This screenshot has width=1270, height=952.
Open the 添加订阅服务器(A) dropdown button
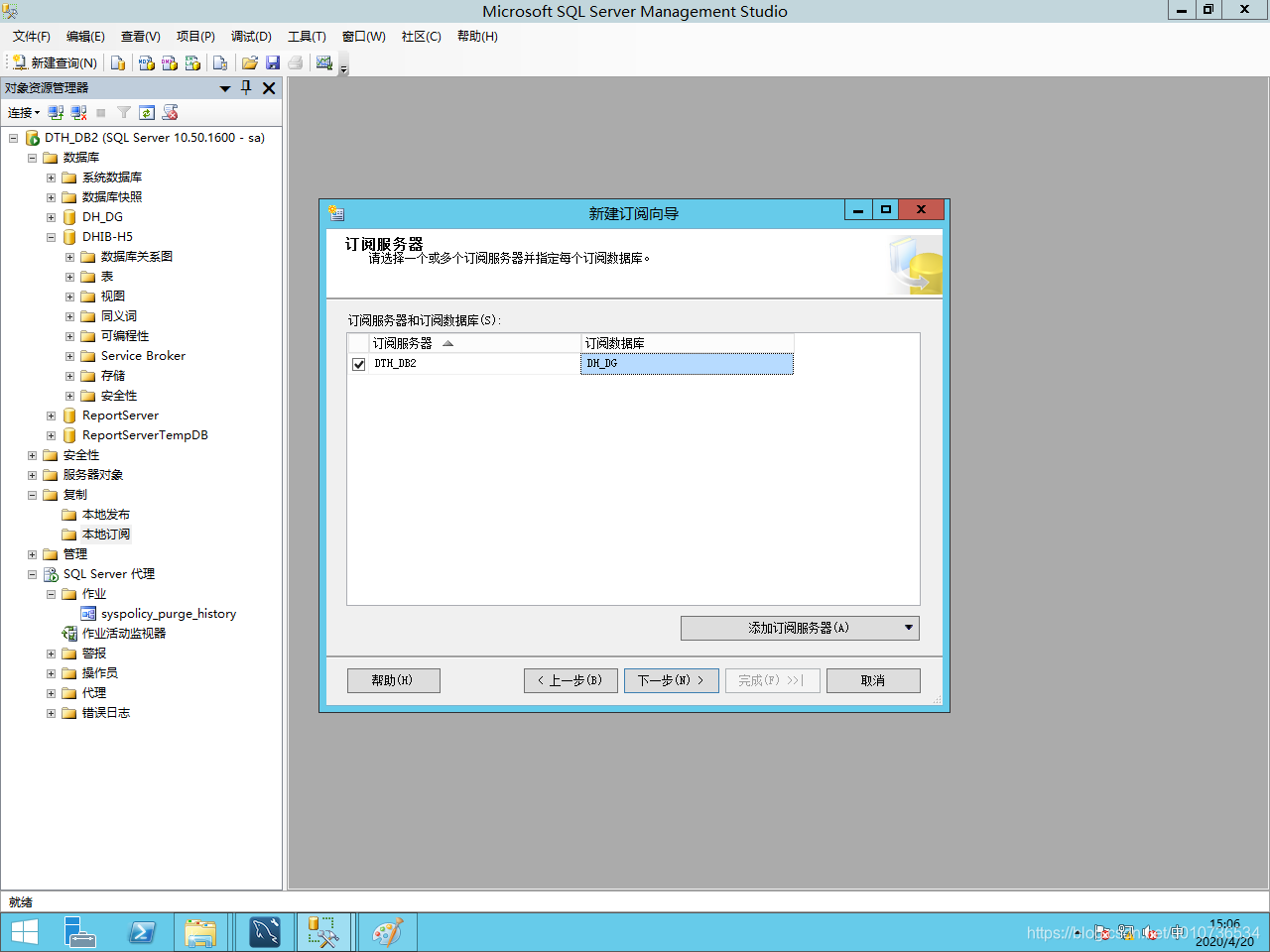tap(800, 628)
